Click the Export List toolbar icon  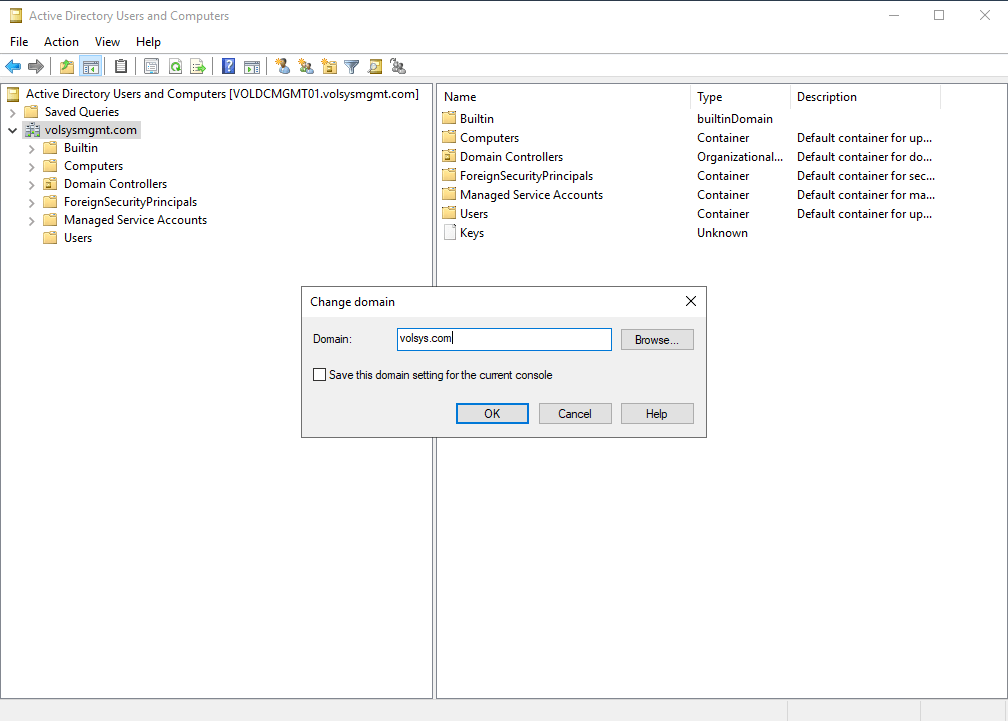pyautogui.click(x=198, y=67)
